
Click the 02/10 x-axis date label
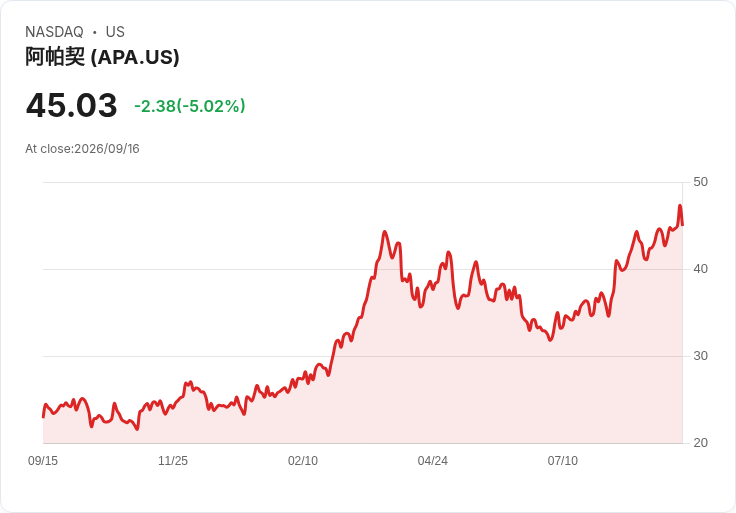coord(303,461)
